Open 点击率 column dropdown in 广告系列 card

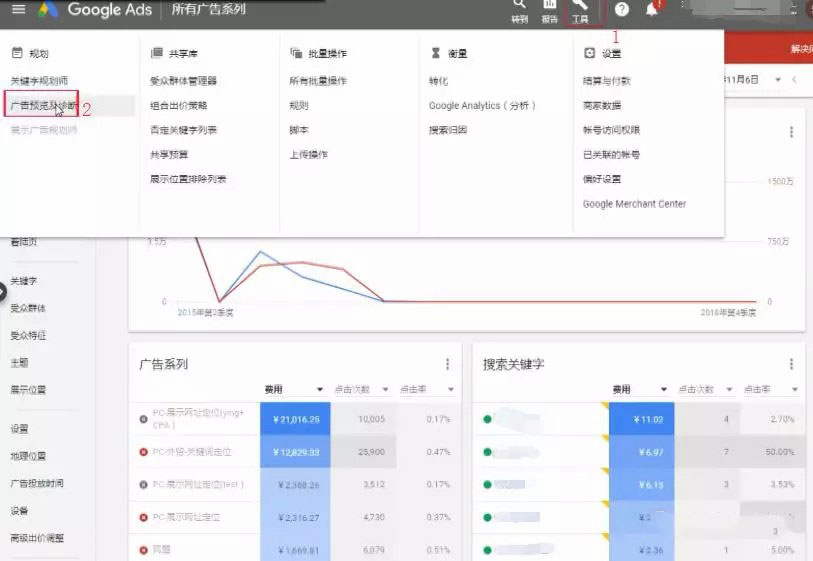pyautogui.click(x=451, y=389)
